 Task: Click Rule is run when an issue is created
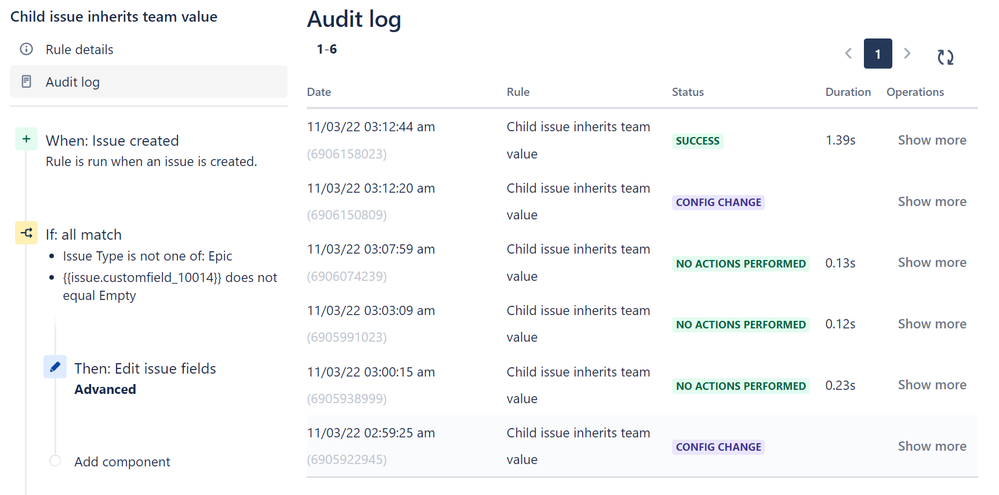(152, 162)
